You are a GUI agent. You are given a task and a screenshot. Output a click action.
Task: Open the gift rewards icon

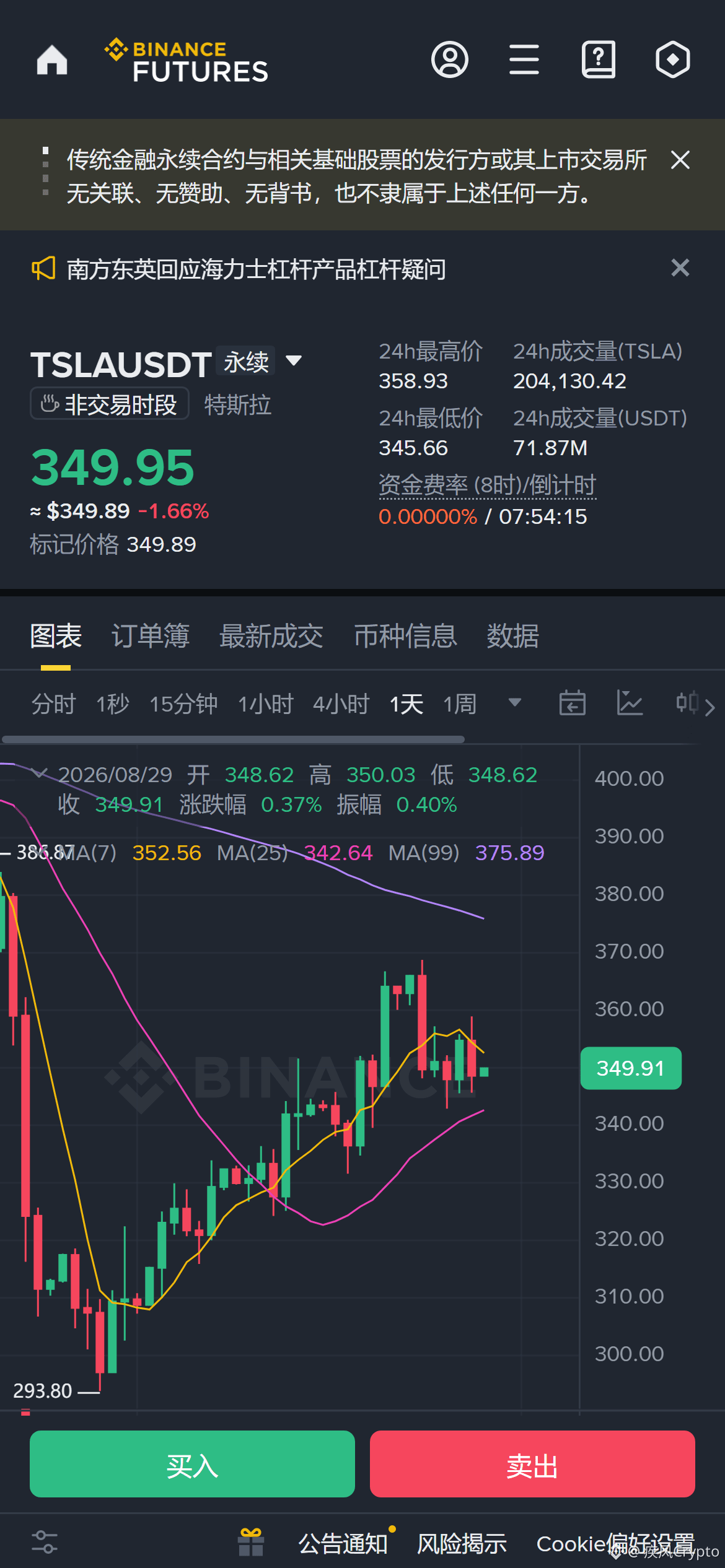(x=251, y=1542)
